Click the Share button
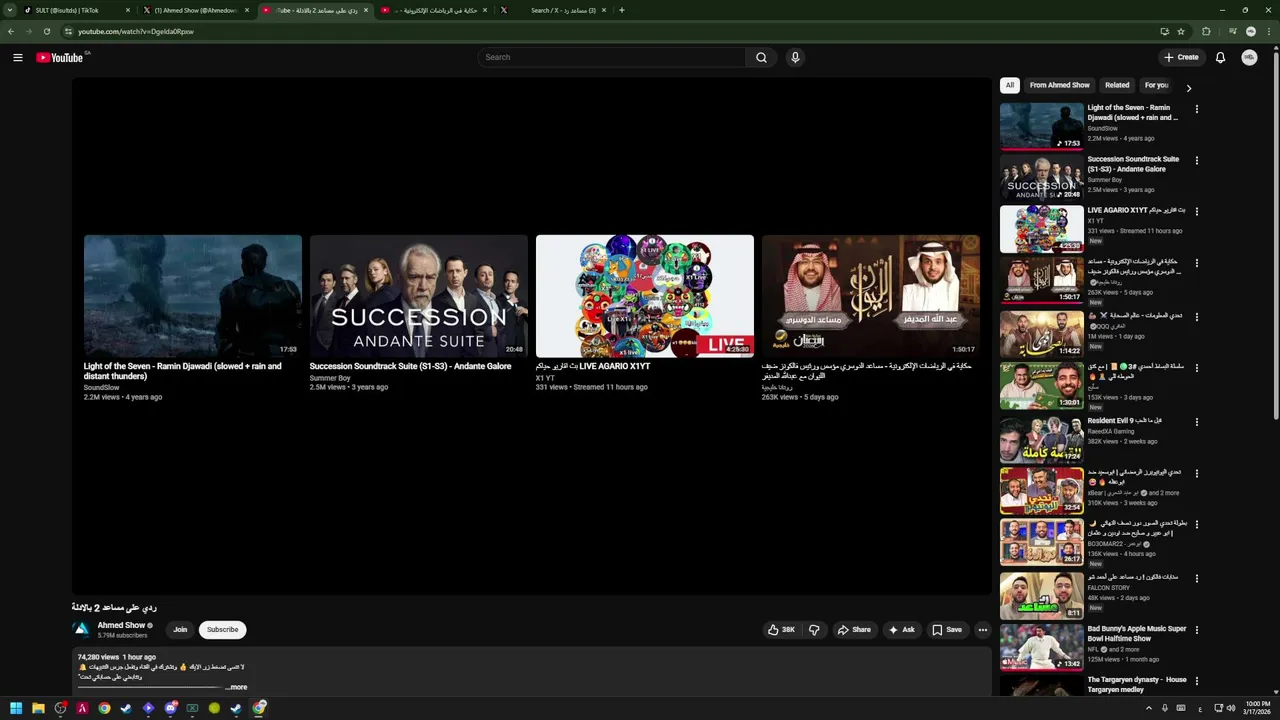Viewport: 1280px width, 720px height. (854, 630)
